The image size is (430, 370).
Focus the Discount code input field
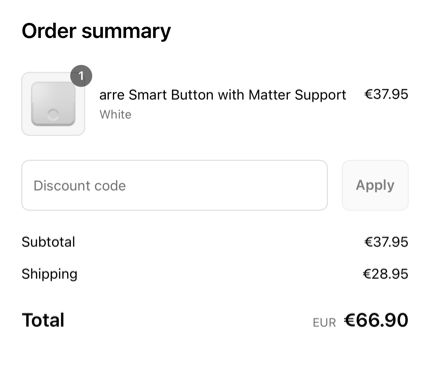coord(174,185)
